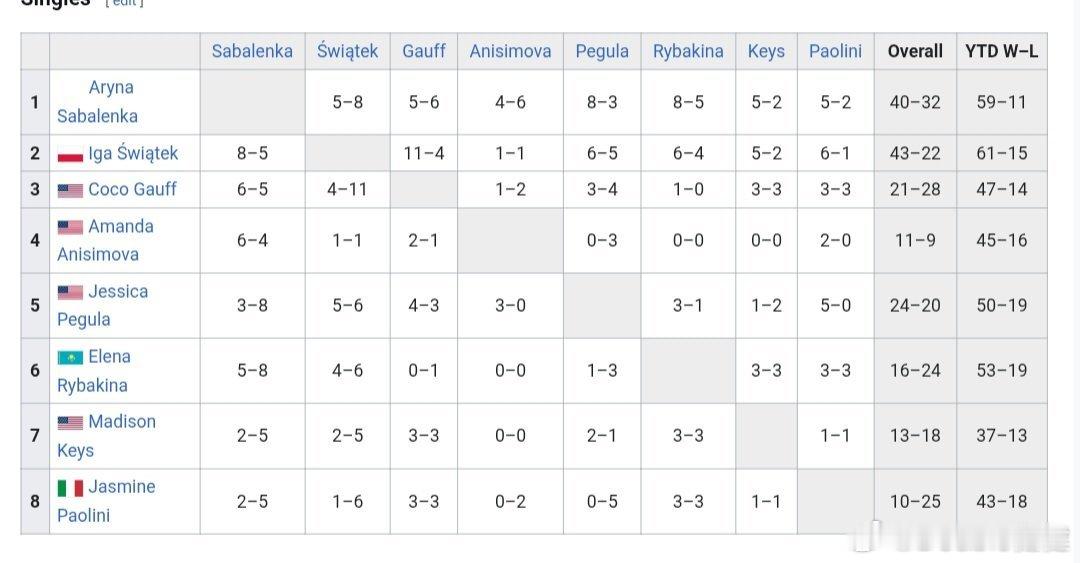
Task: Click the US flag beside Madison Keys
Action: 70,422
